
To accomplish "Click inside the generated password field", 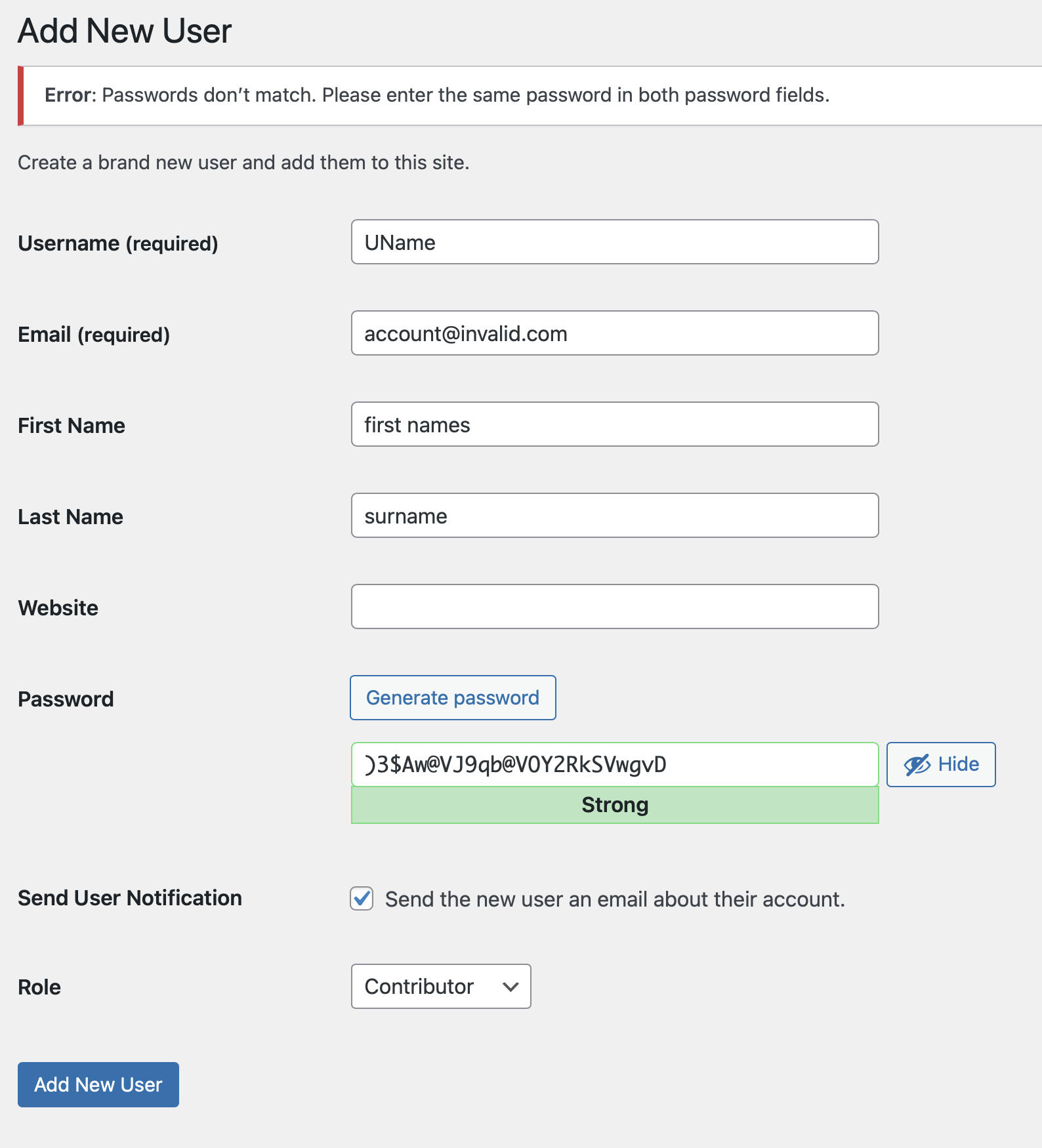I will (x=615, y=765).
